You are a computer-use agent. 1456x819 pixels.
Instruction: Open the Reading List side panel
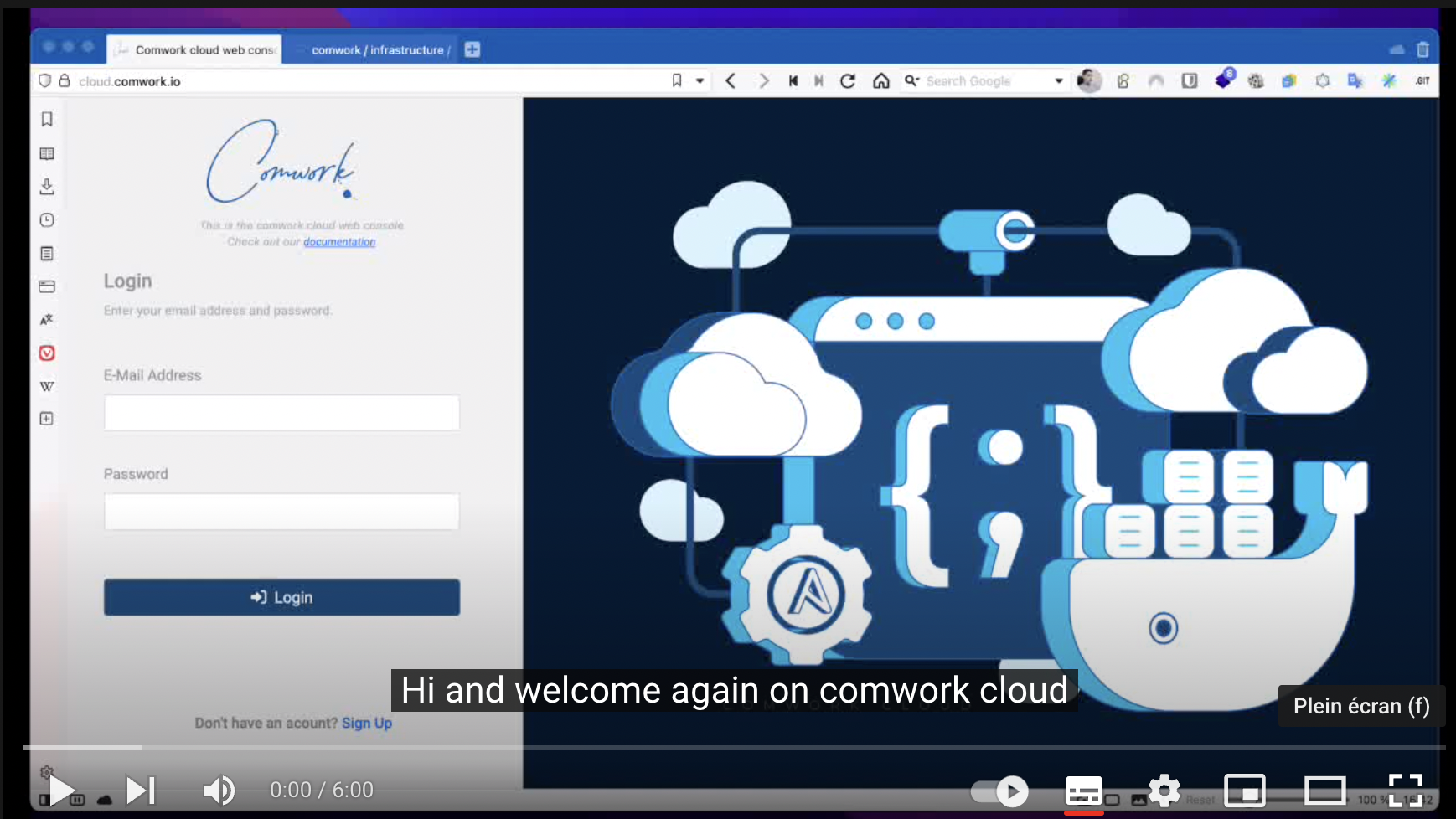point(47,153)
